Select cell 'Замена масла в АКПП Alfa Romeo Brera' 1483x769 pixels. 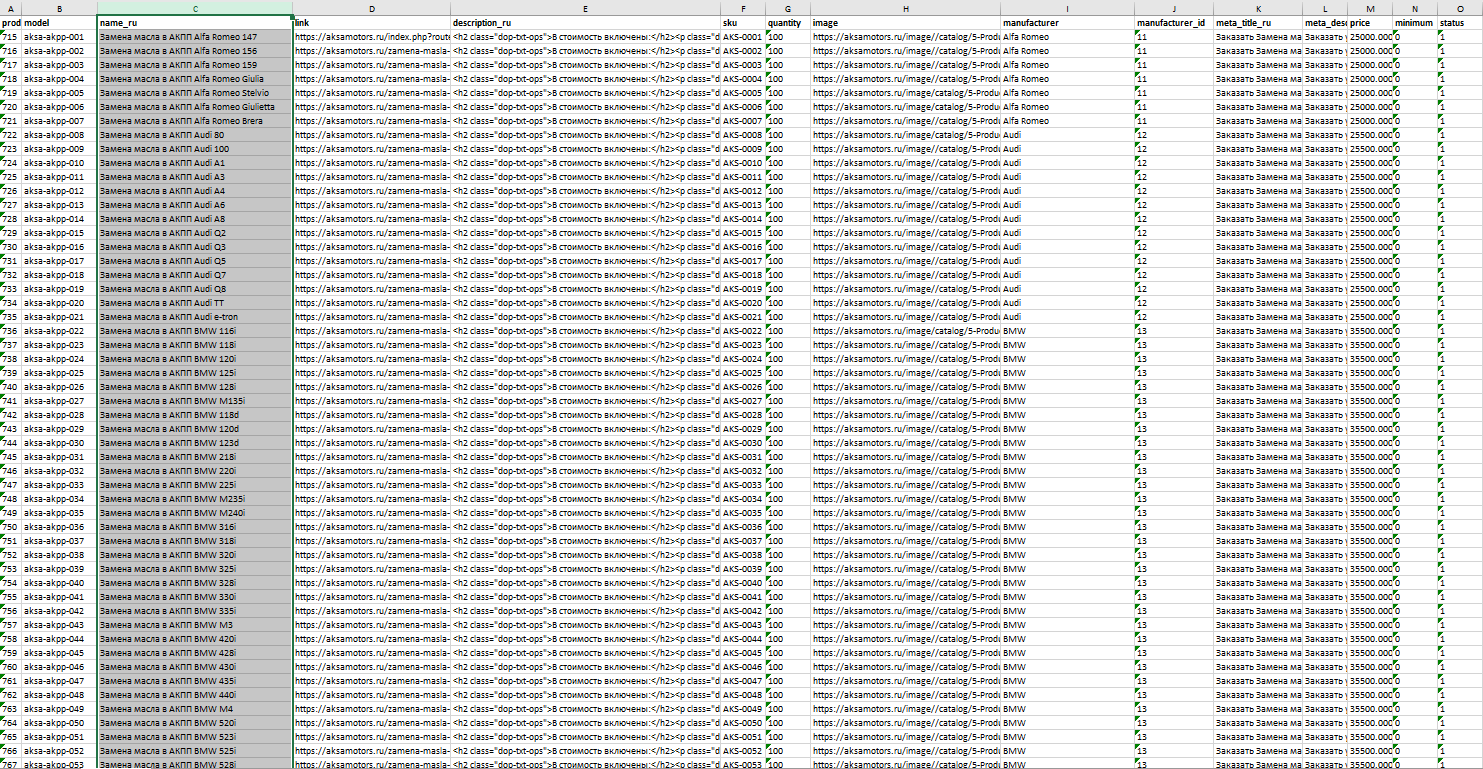[195, 120]
